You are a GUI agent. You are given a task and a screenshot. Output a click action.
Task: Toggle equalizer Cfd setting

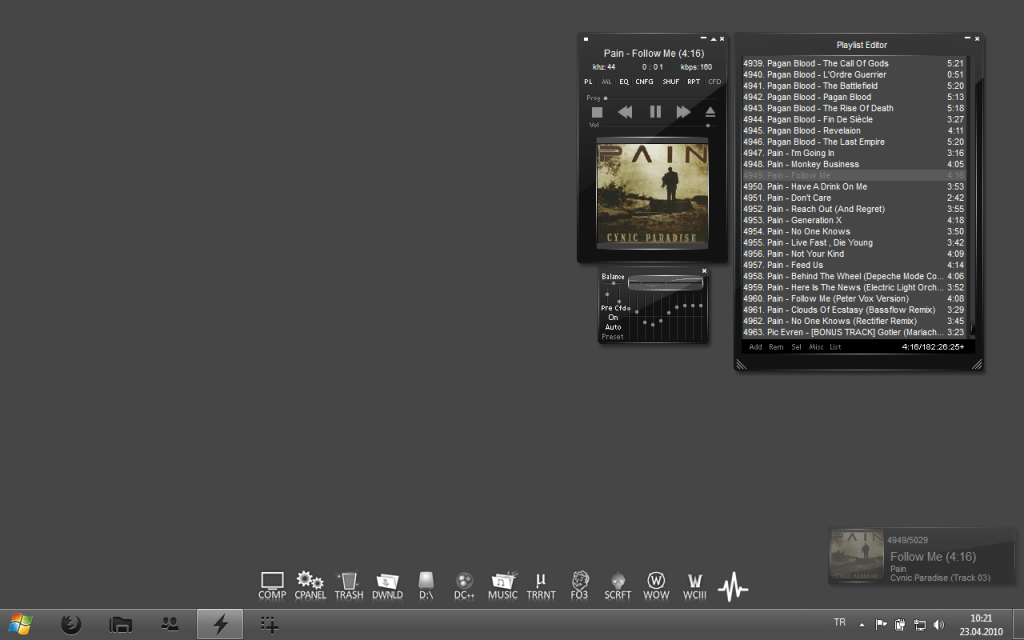(x=620, y=308)
